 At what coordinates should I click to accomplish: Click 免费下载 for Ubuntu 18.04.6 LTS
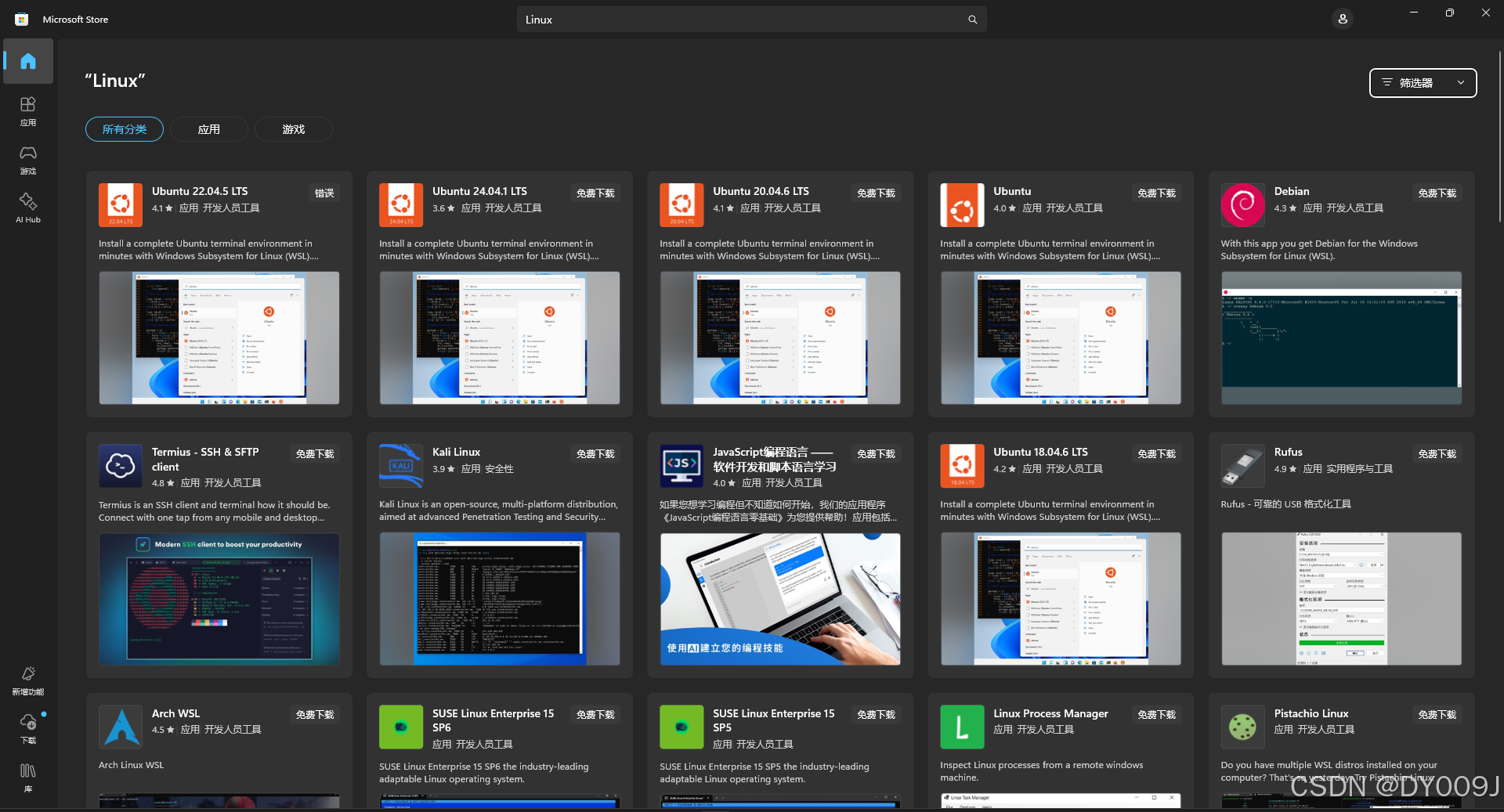1156,454
